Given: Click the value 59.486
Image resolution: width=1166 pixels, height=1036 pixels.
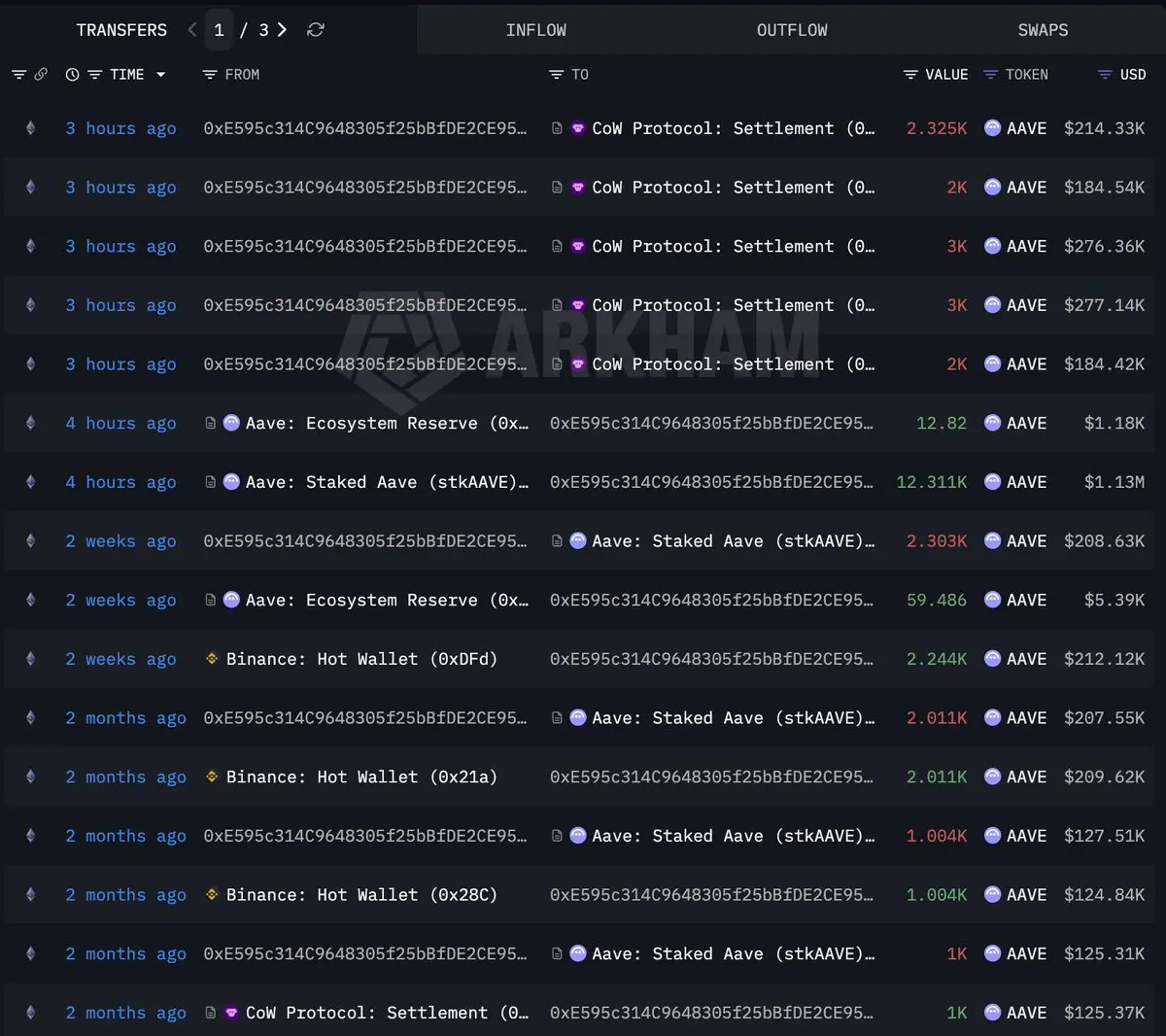Looking at the screenshot, I should pyautogui.click(x=937, y=600).
